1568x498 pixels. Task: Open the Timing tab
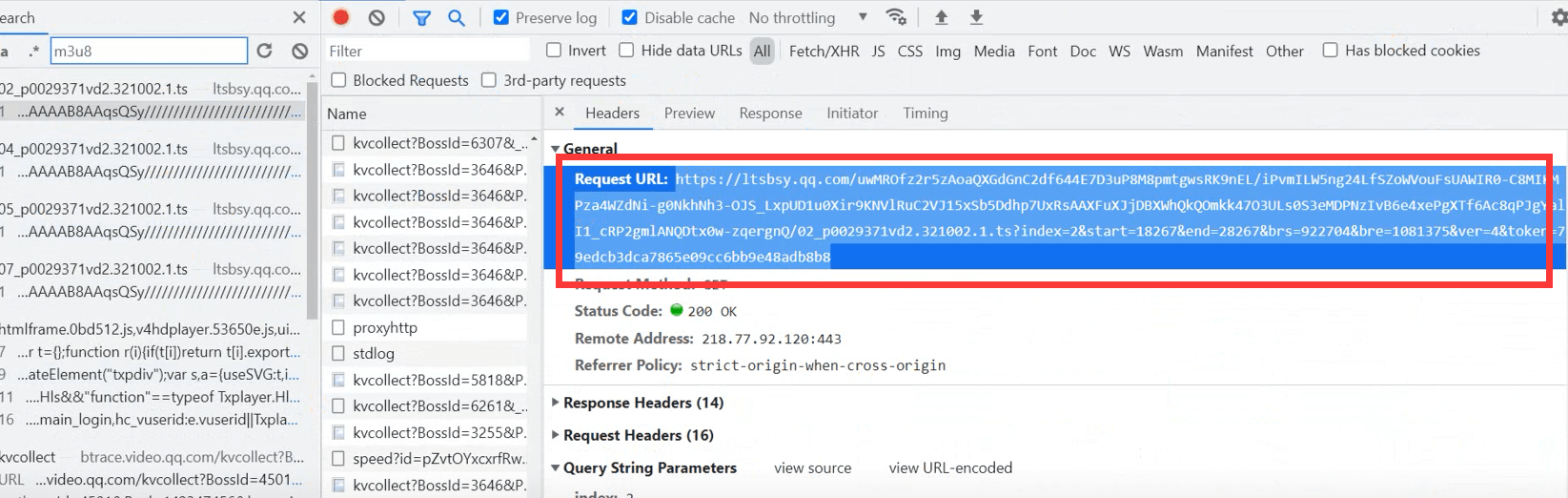pos(925,113)
